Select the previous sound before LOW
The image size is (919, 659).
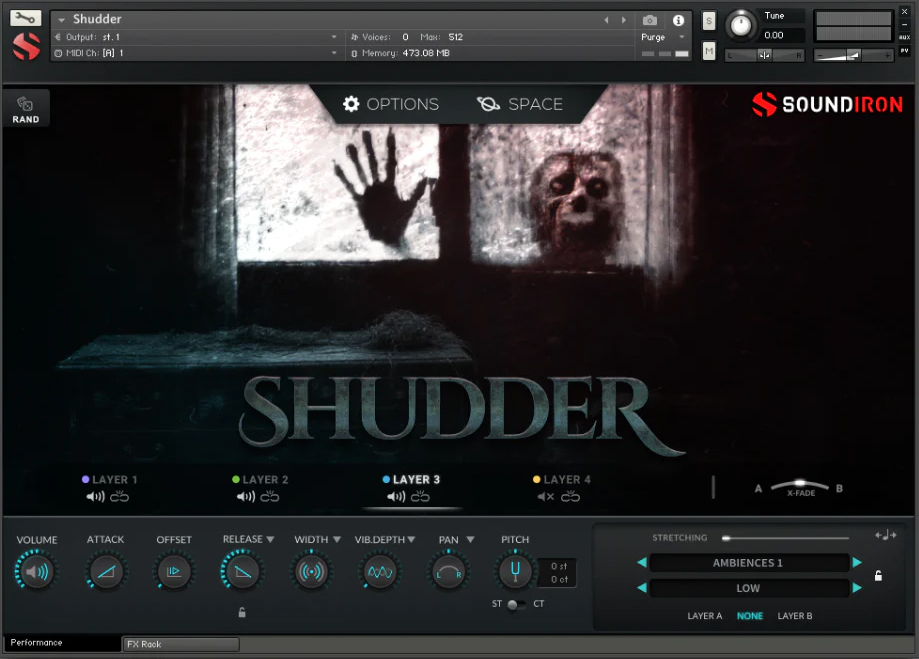pyautogui.click(x=642, y=588)
